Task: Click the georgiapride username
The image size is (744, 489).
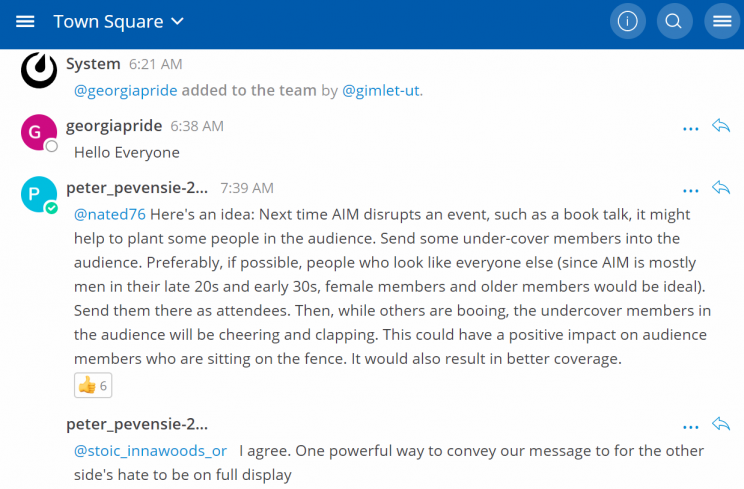Action: pos(114,126)
